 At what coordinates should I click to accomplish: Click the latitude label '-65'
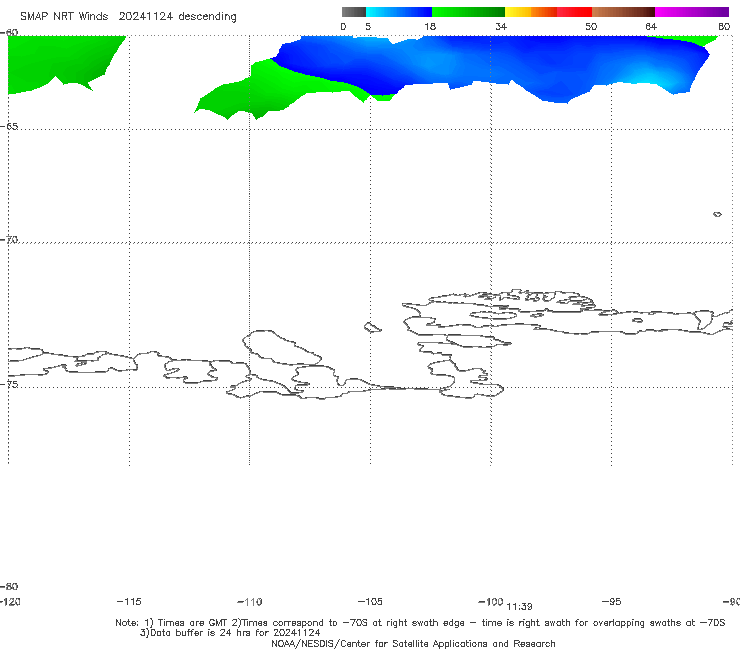coord(9,127)
